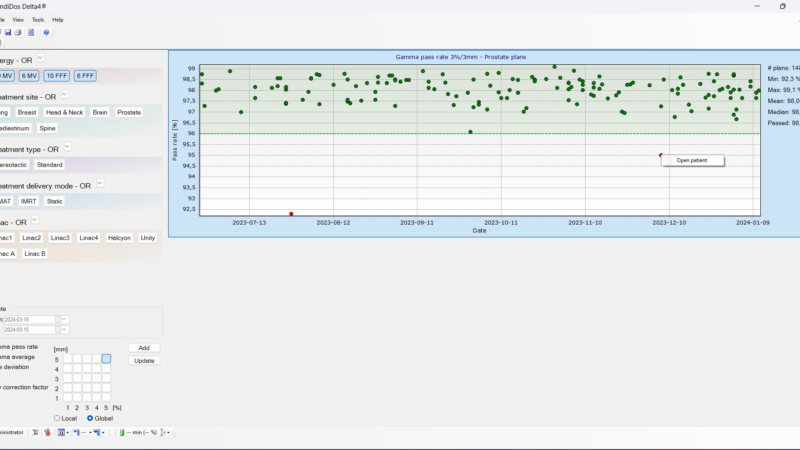Click the second blue flag status icon

(96, 432)
